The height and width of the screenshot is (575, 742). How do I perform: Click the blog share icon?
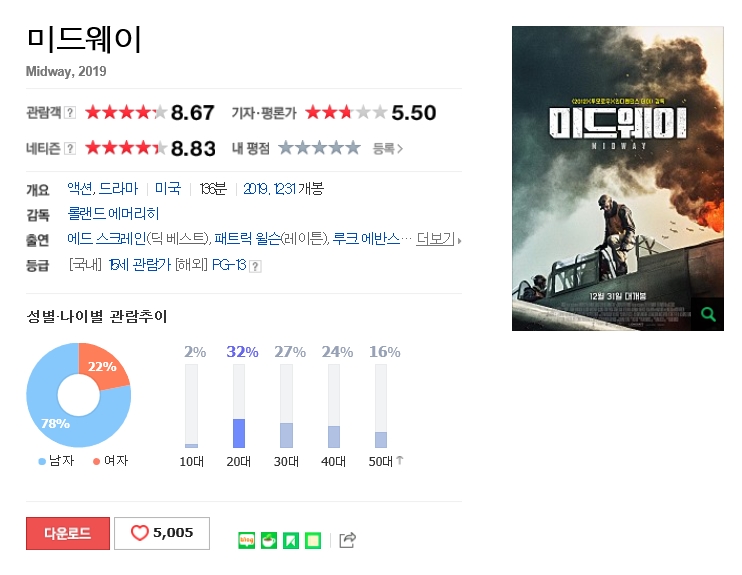click(247, 540)
